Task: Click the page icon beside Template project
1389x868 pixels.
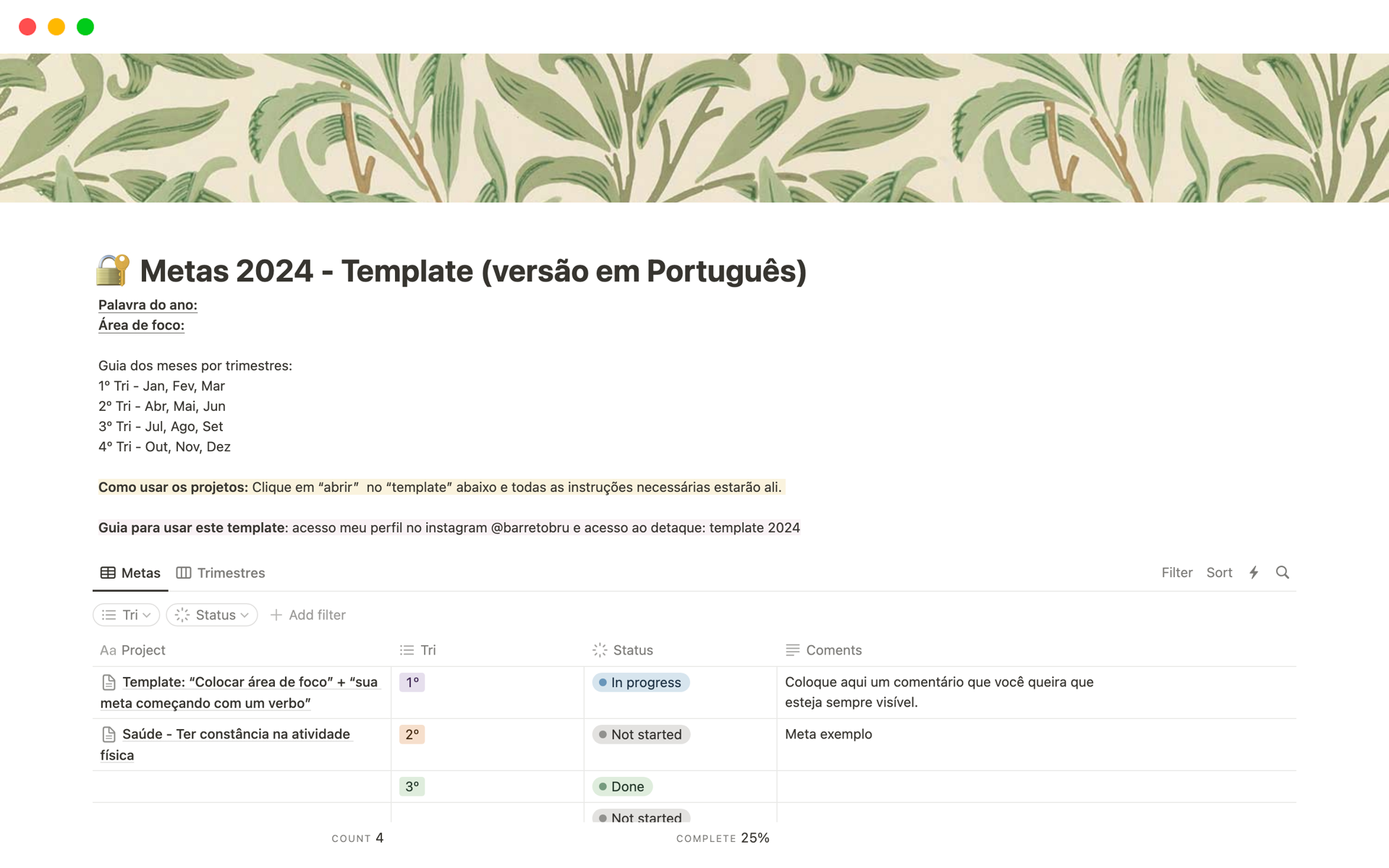Action: 109,682
